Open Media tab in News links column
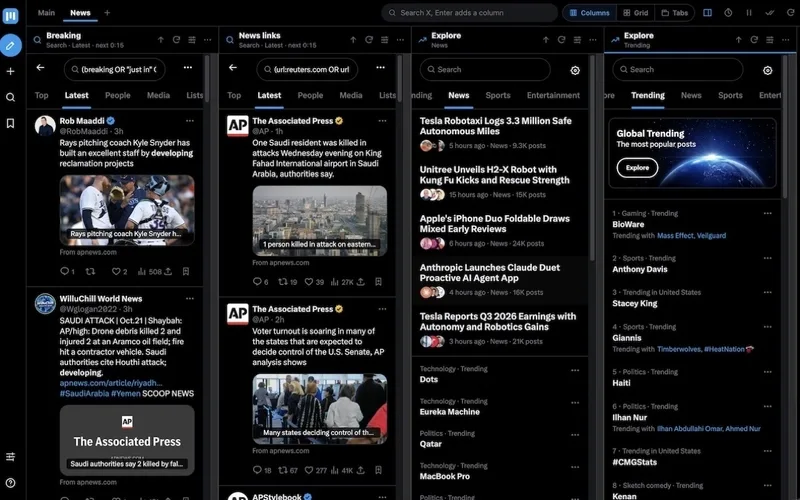 pyautogui.click(x=351, y=95)
